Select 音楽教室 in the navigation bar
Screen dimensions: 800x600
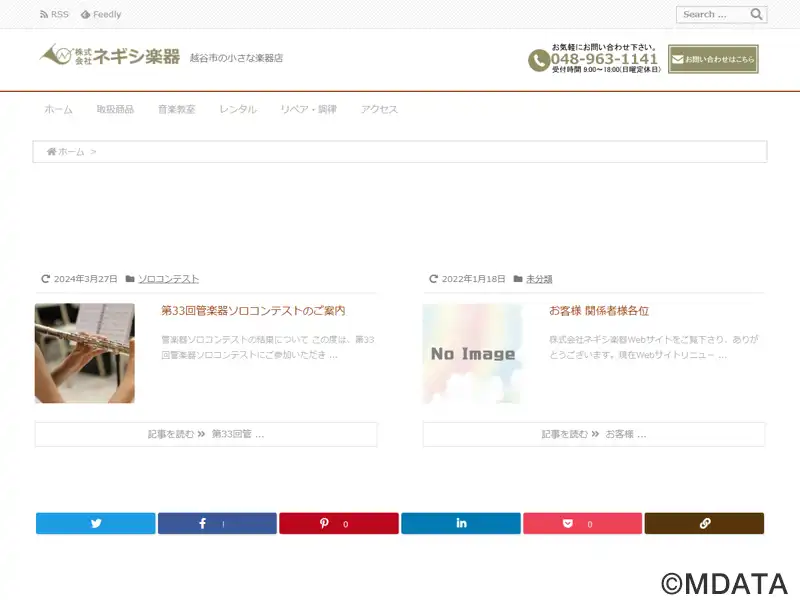(176, 109)
